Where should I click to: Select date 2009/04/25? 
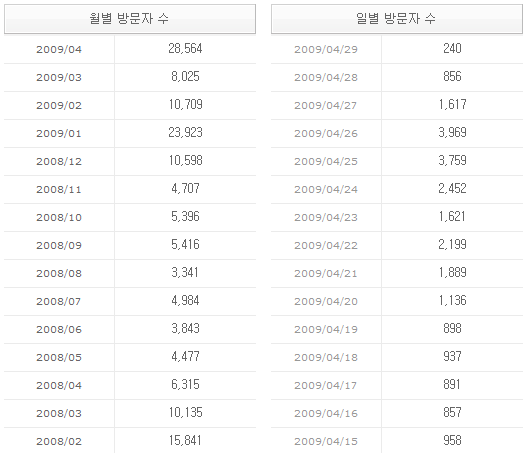(x=326, y=162)
